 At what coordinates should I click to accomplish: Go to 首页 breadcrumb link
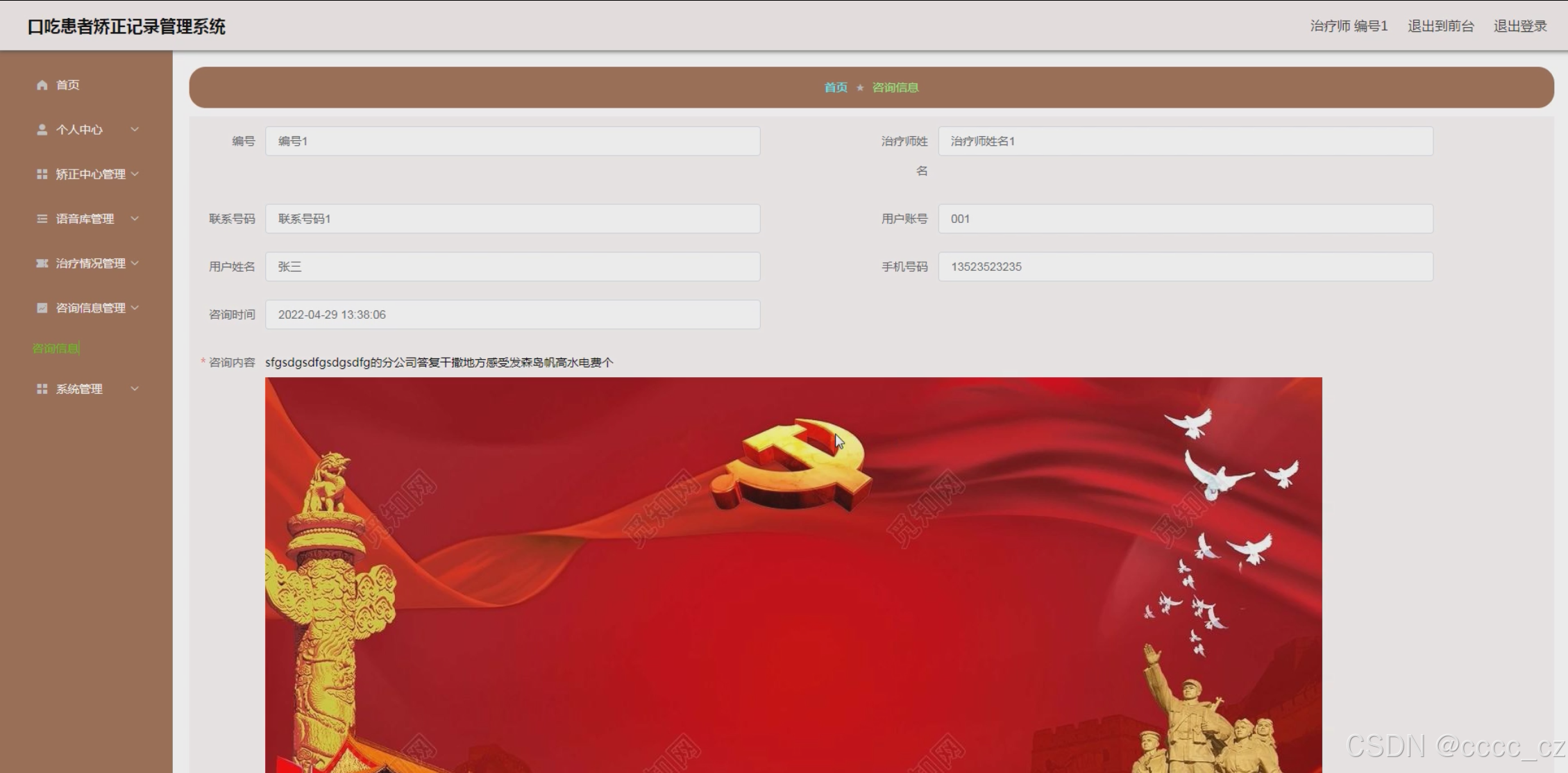[x=836, y=88]
